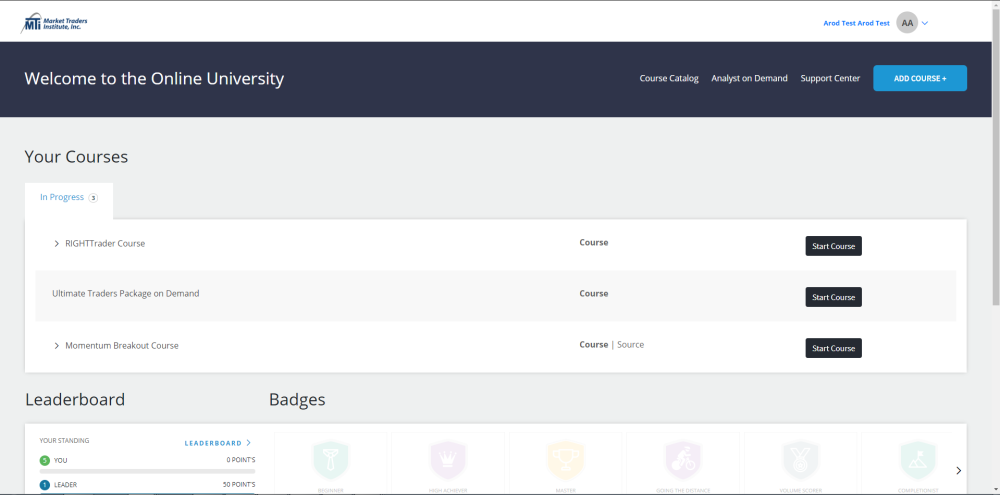Click the YOUR STANDING label
Viewport: 1000px width, 495px height.
click(64, 441)
